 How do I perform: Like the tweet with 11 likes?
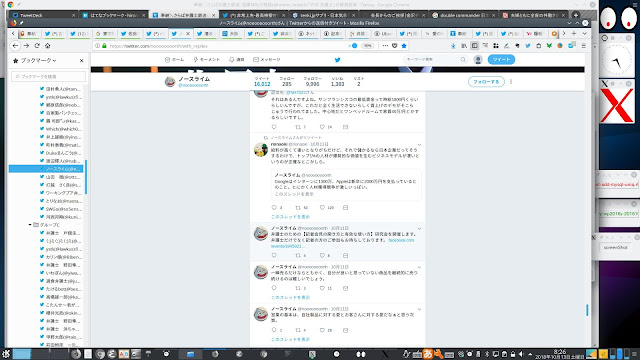[322, 288]
